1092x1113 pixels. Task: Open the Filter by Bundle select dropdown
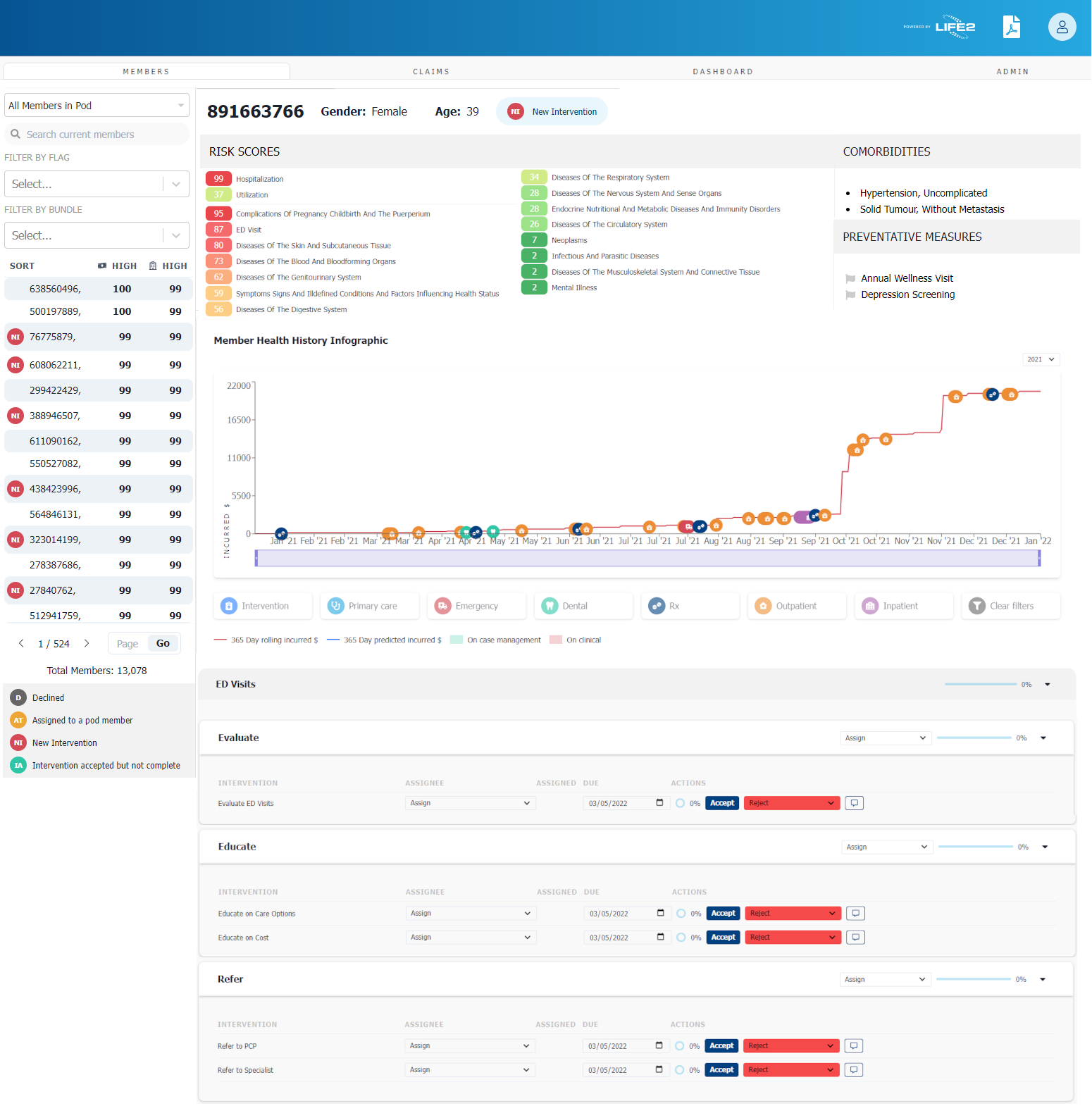pyautogui.click(x=97, y=235)
